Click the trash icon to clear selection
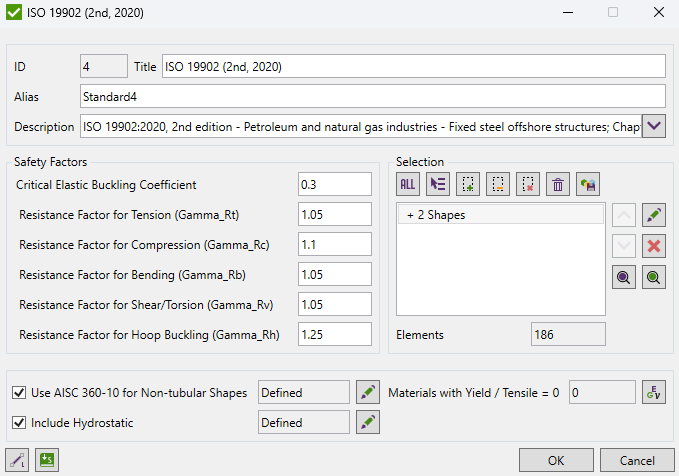The image size is (679, 476). pyautogui.click(x=558, y=183)
